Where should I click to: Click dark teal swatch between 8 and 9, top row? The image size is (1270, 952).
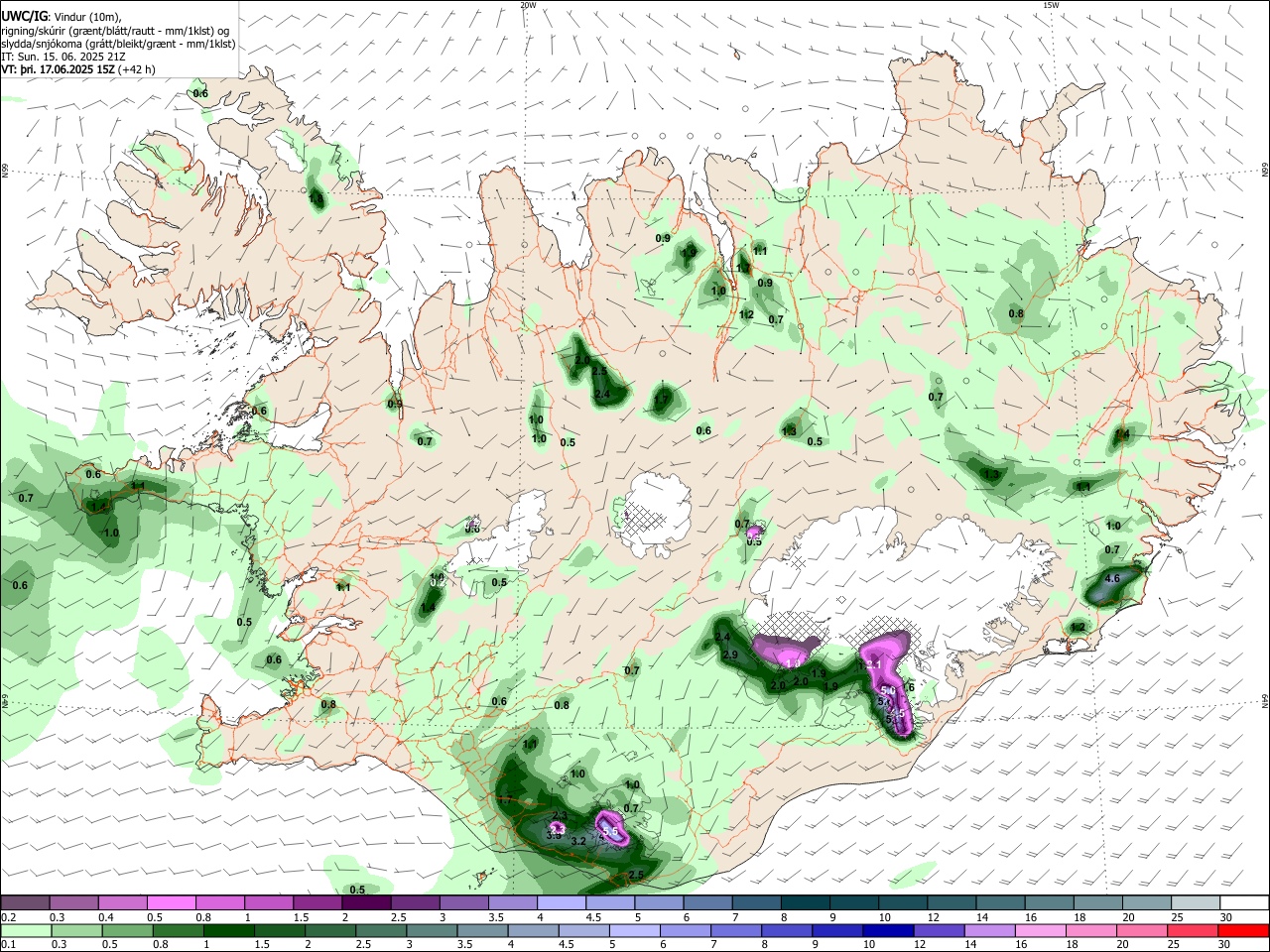(x=806, y=902)
